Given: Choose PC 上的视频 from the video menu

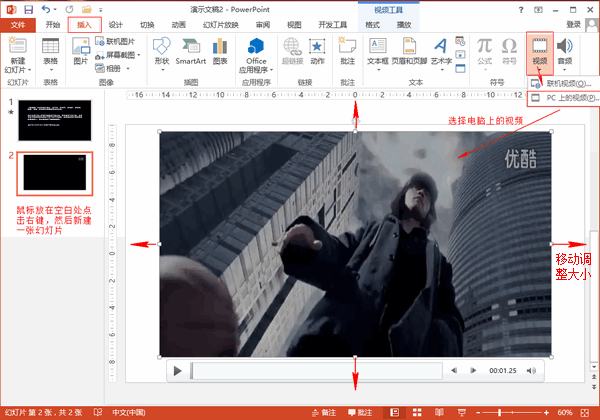Looking at the screenshot, I should (564, 98).
